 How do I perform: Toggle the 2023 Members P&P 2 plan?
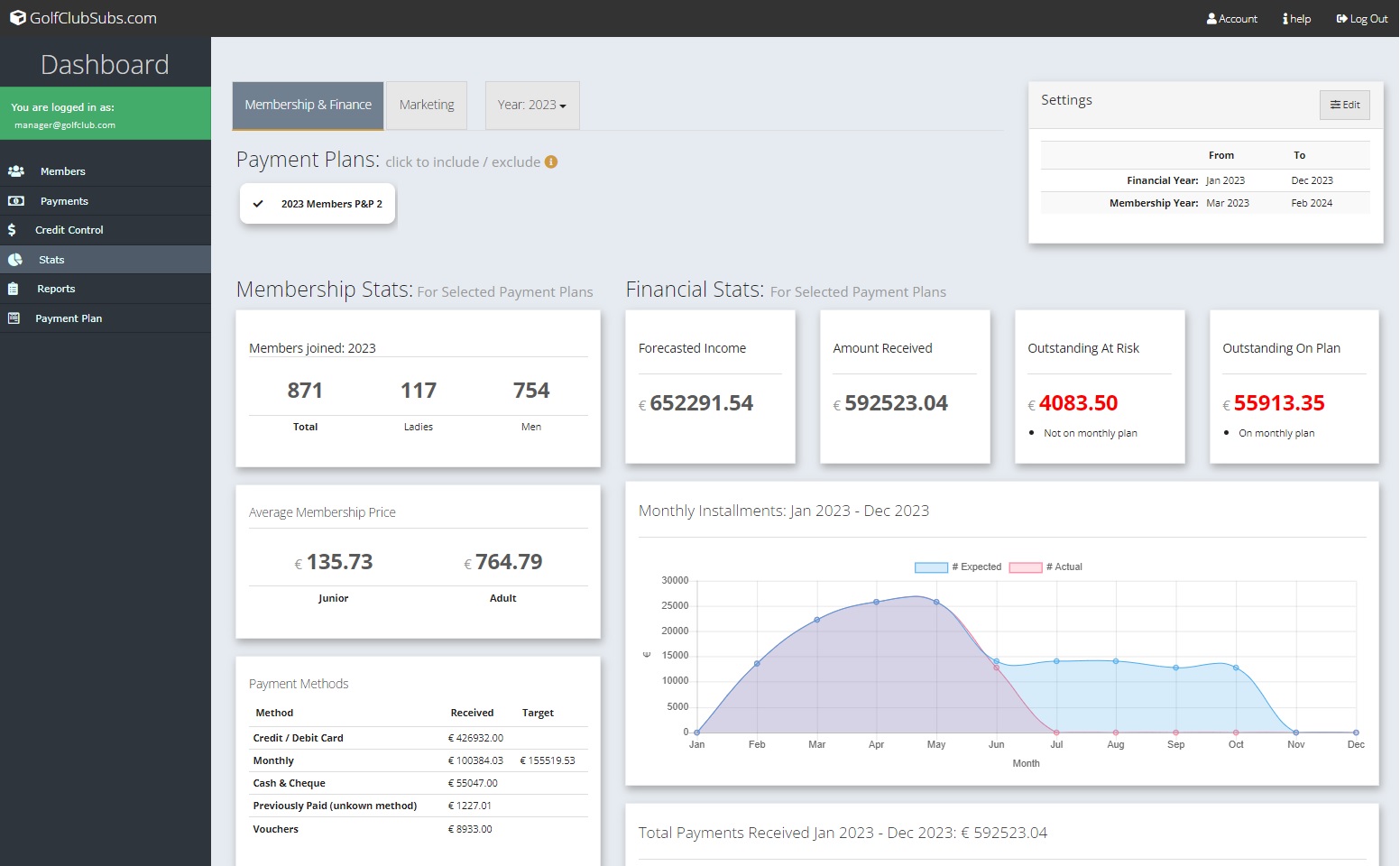(x=317, y=203)
